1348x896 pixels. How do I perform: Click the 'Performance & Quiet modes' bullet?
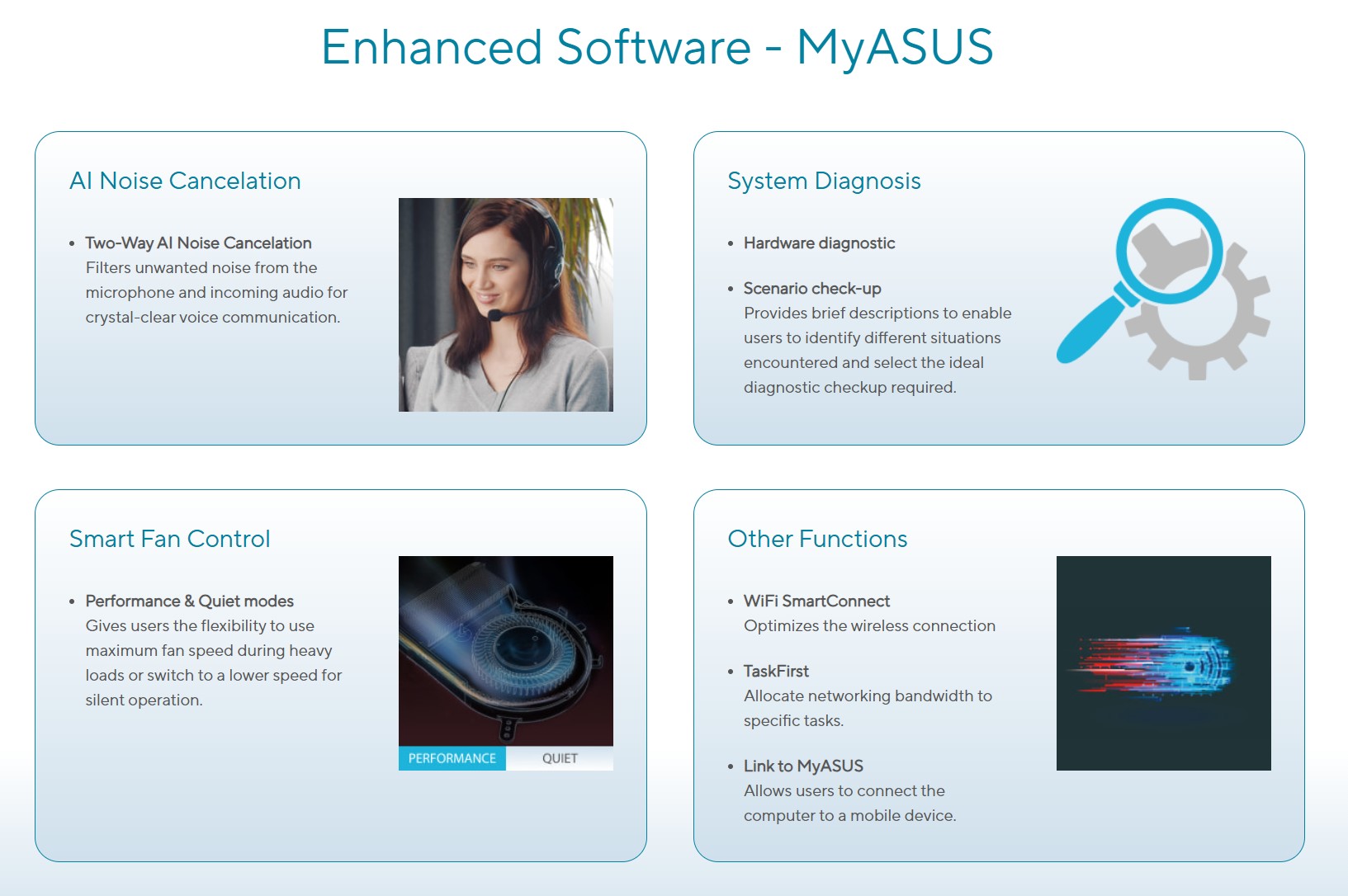[189, 601]
